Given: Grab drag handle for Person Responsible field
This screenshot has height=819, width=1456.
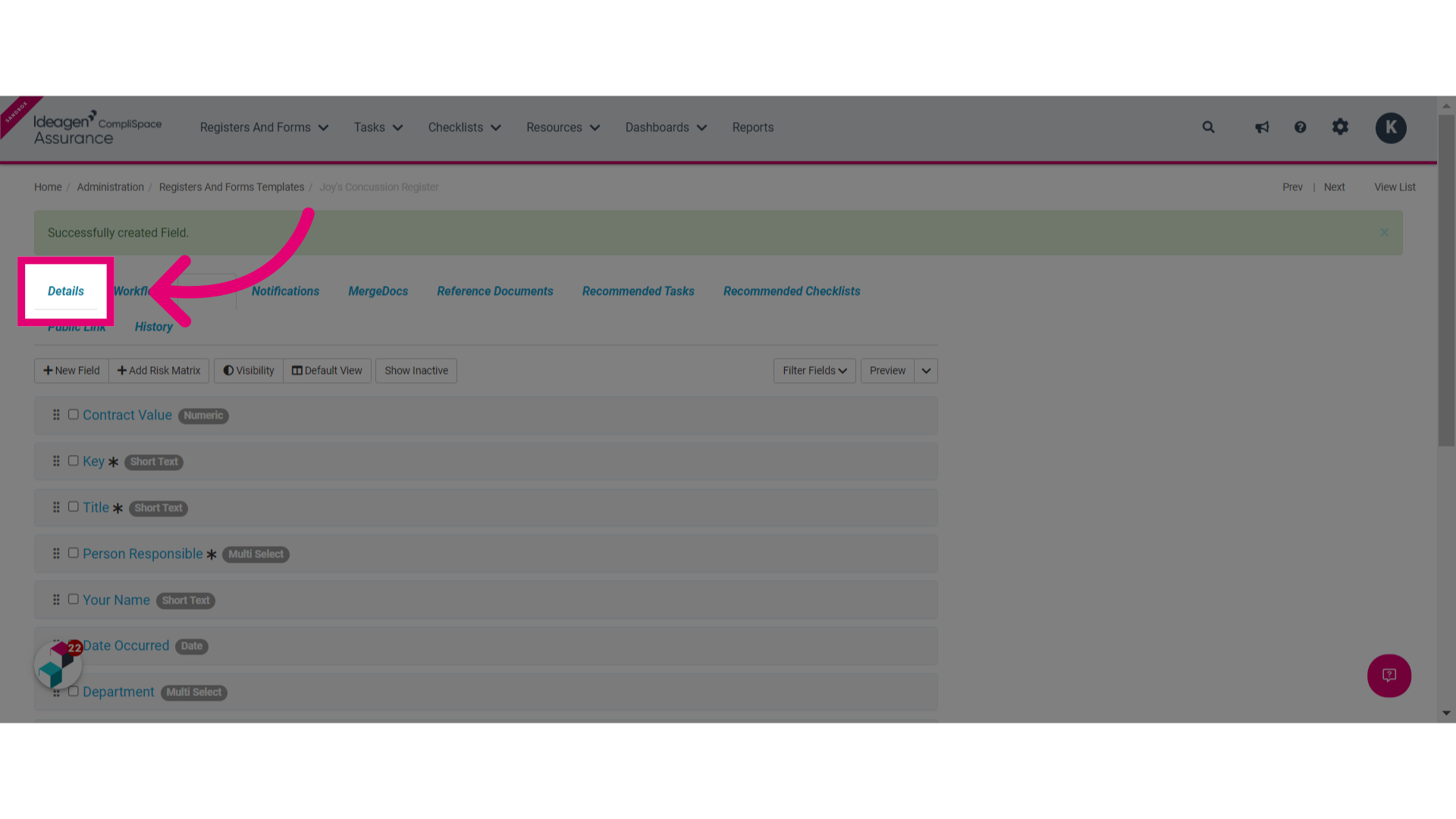Looking at the screenshot, I should [56, 554].
